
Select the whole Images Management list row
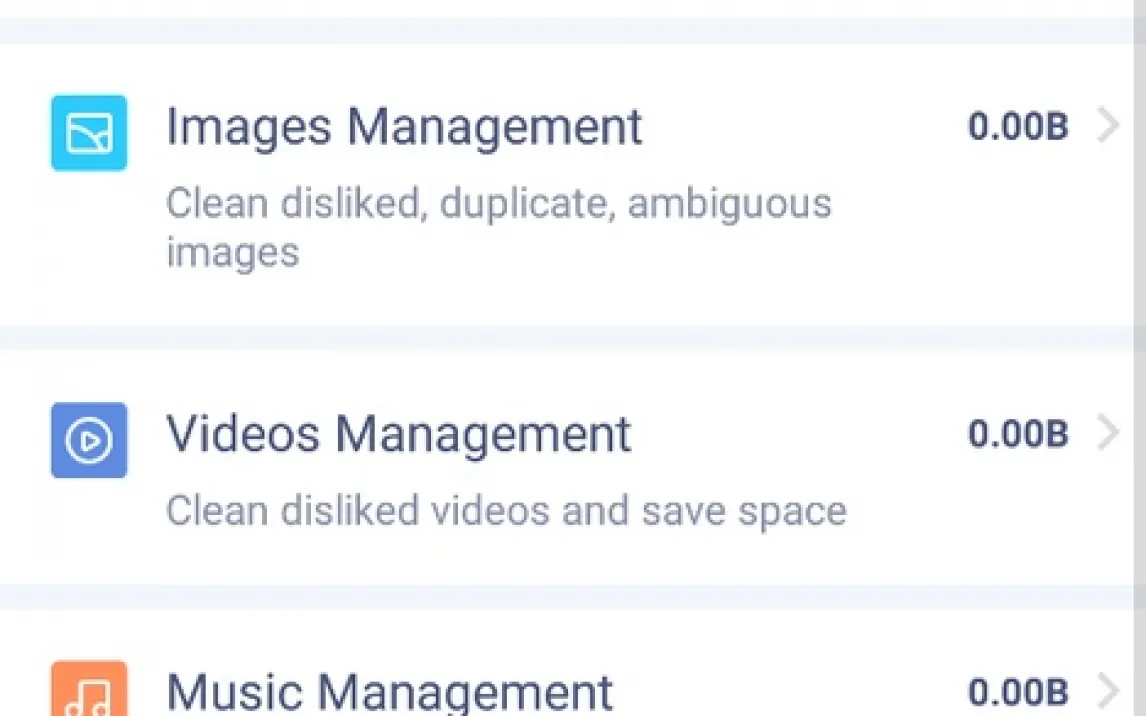(x=567, y=185)
